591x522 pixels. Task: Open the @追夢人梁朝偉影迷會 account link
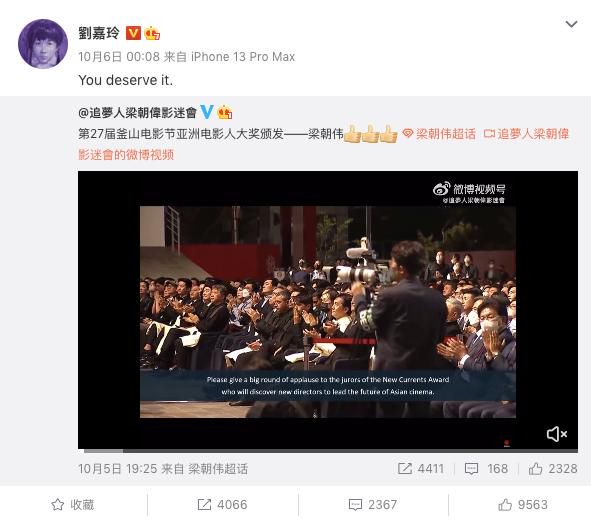(138, 112)
